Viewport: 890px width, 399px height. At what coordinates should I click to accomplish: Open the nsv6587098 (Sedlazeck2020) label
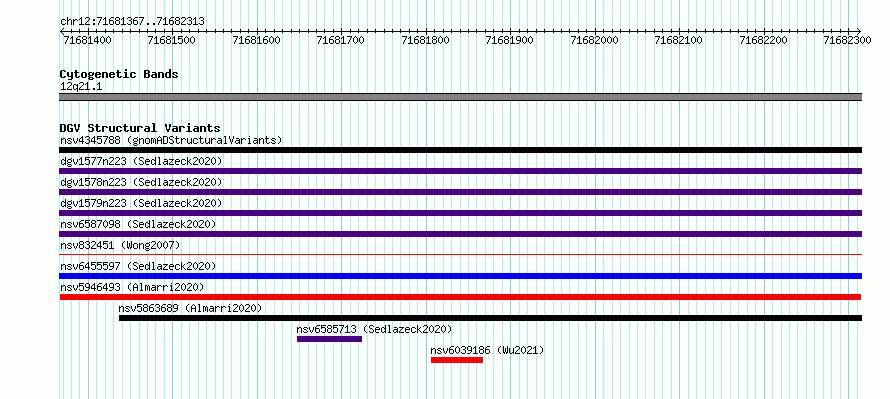(x=138, y=224)
